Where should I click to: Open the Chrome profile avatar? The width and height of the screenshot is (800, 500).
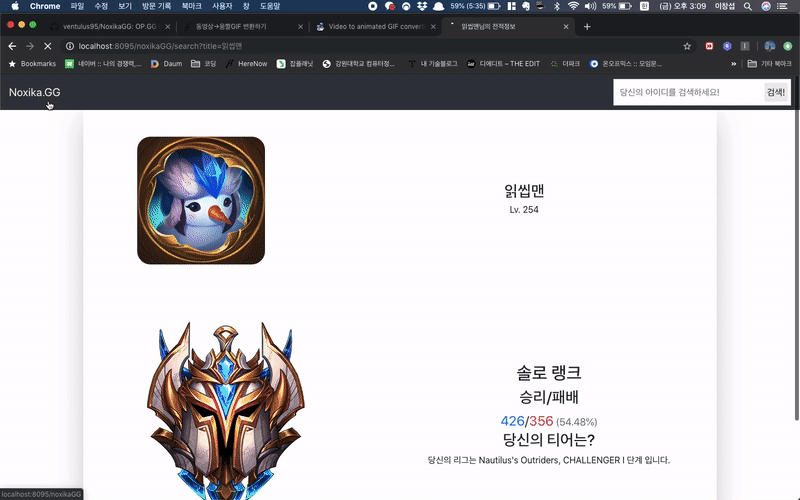[x=770, y=46]
